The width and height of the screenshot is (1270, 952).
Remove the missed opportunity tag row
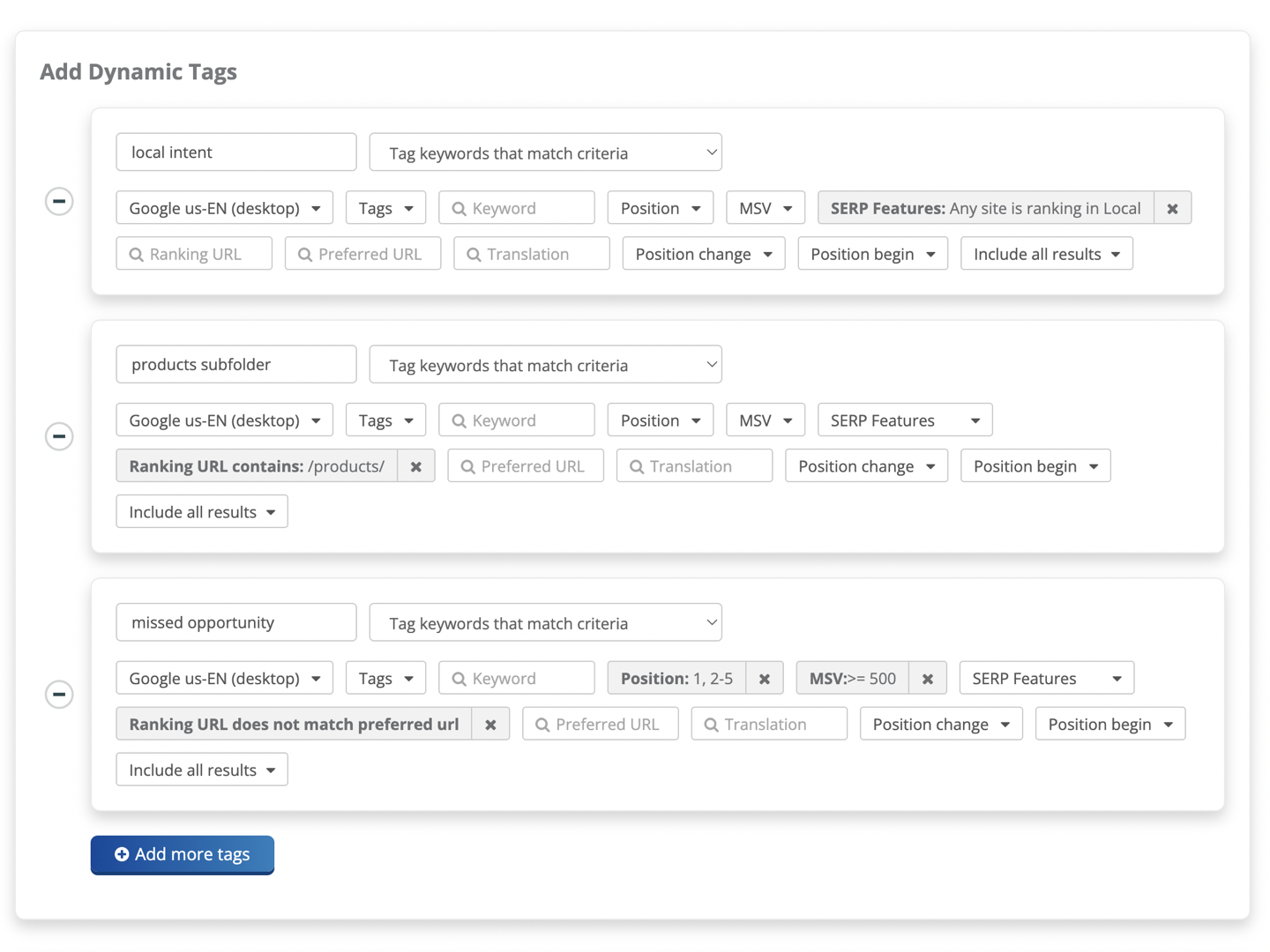[x=59, y=695]
